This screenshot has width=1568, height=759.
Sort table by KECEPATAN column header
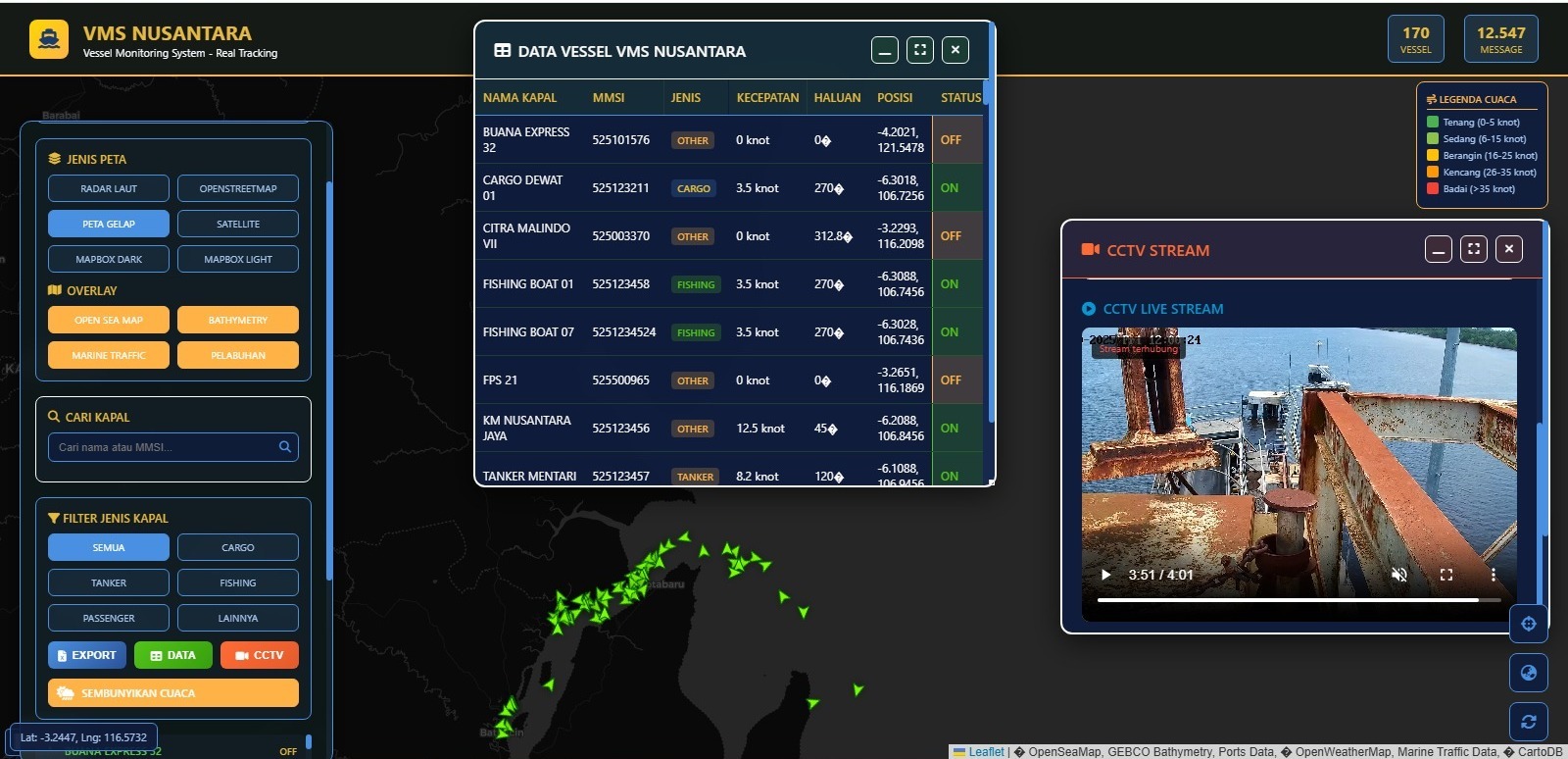pos(767,98)
